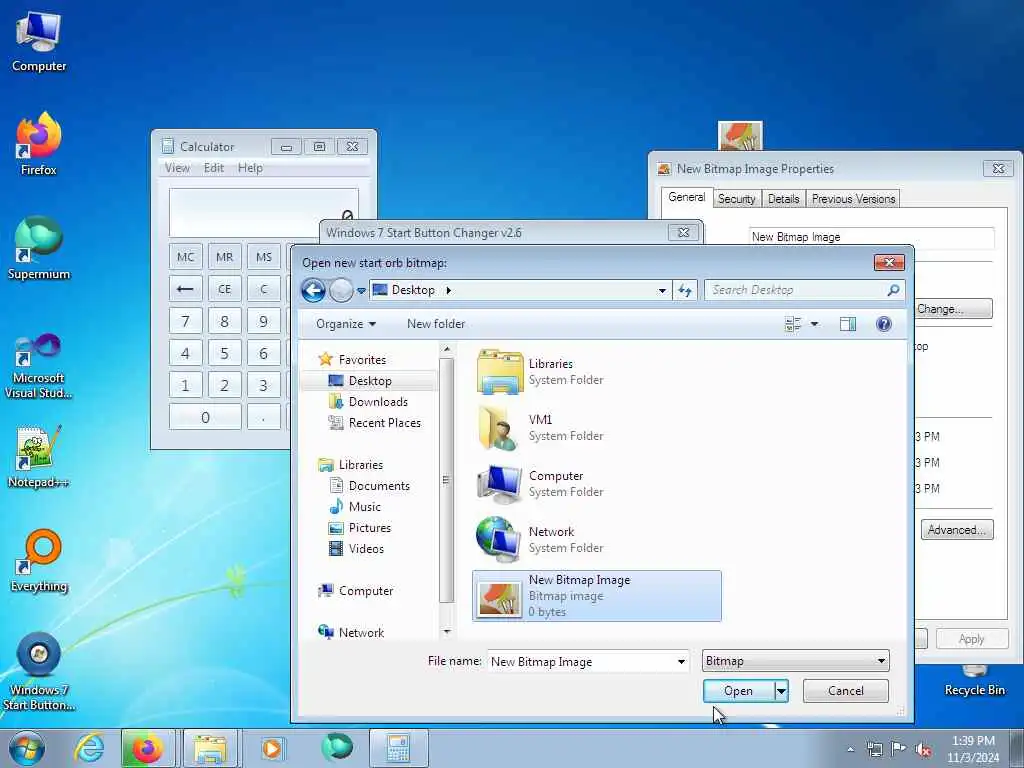Click the muted volume tray icon
This screenshot has height=768, width=1024.
pos(923,750)
